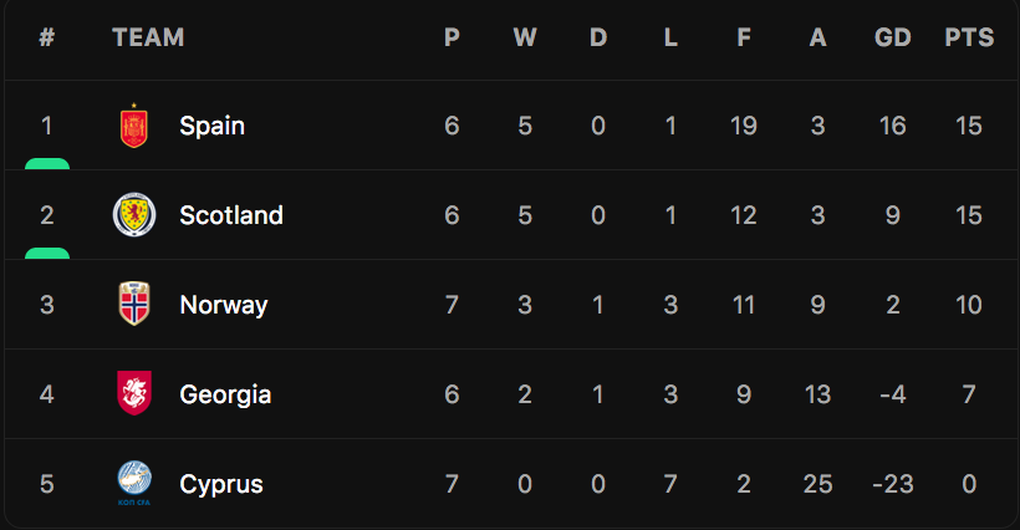
Task: Click the # rank column header
Action: (46, 37)
